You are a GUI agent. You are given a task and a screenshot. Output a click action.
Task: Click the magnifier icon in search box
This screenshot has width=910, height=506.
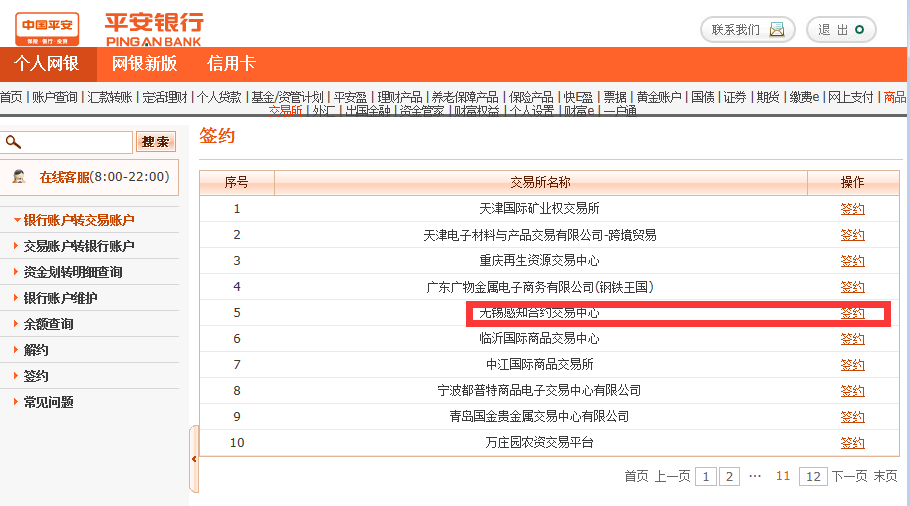(13, 142)
